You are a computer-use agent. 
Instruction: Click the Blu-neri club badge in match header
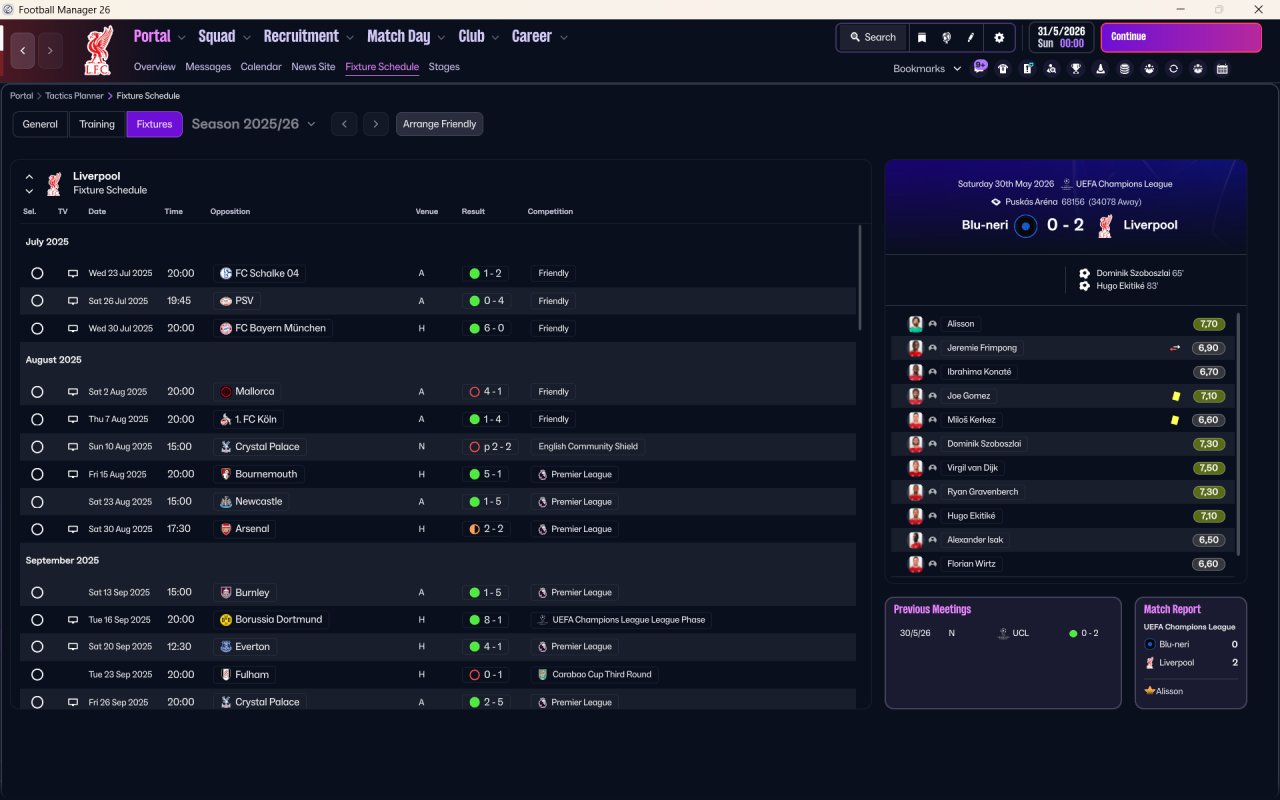pos(1026,226)
